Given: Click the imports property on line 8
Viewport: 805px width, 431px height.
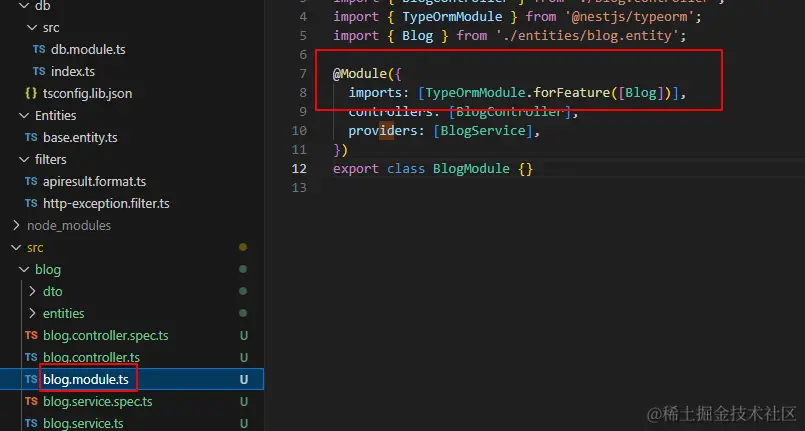Looking at the screenshot, I should (x=375, y=93).
